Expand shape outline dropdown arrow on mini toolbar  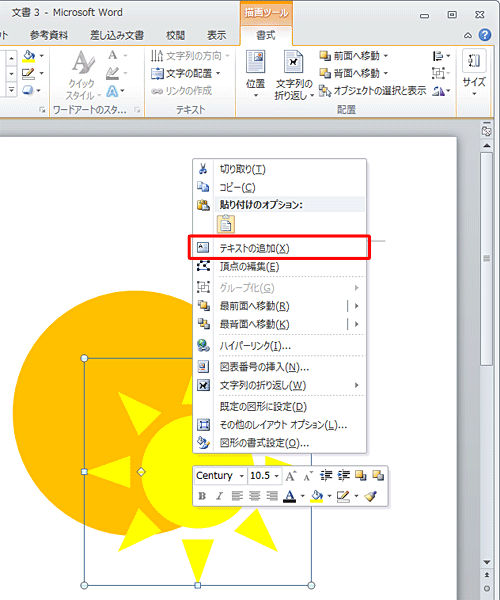pos(356,496)
